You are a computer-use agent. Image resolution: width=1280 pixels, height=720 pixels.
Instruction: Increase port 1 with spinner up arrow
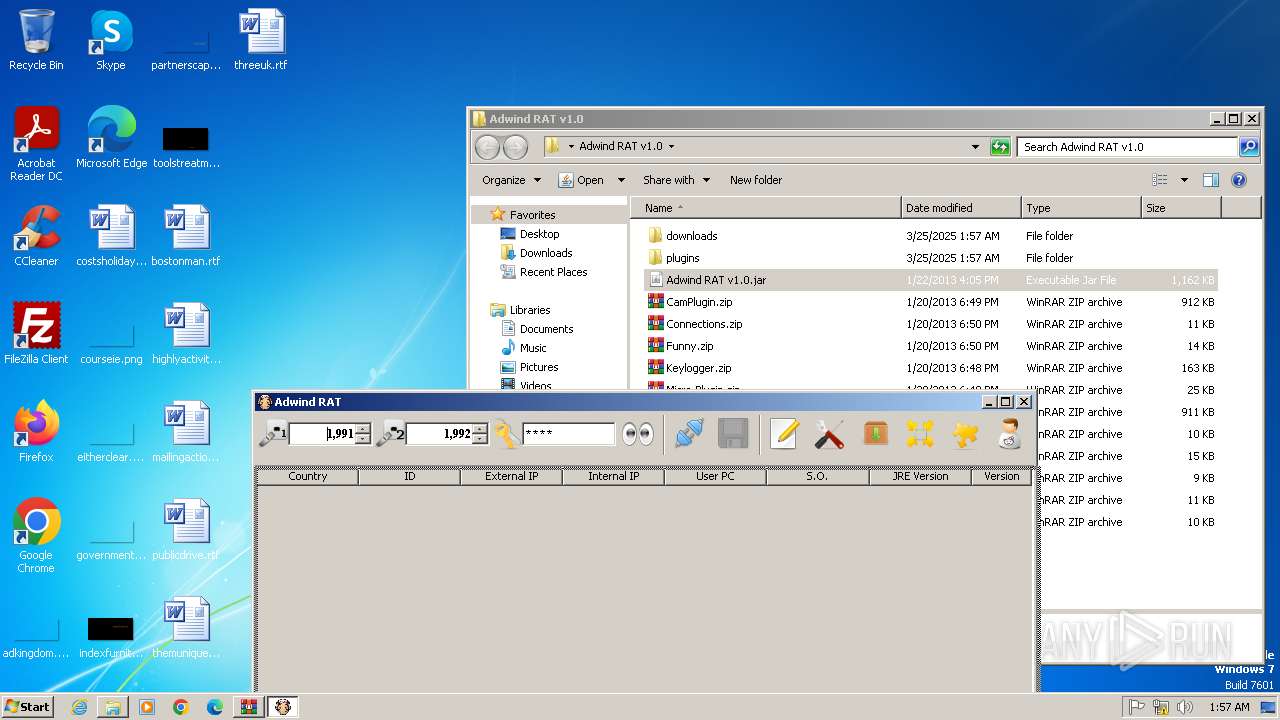pos(363,429)
